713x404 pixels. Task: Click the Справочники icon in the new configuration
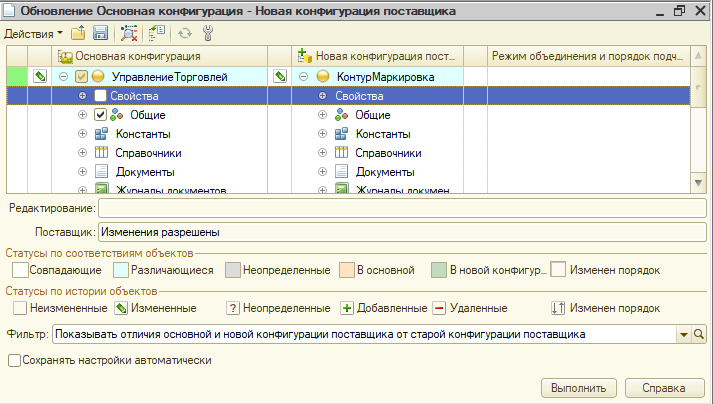point(341,152)
